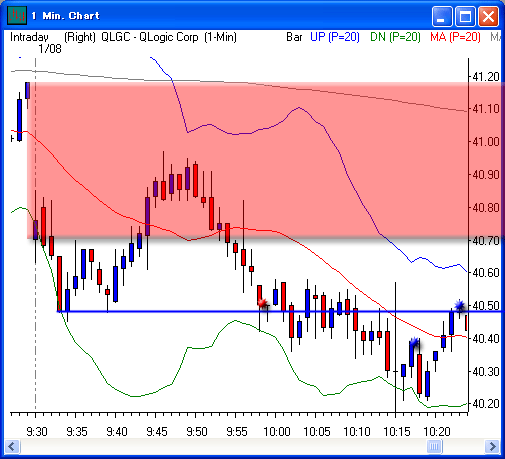Click the red star marker near 9:58
Screen dimensions: 505x459
[x=263, y=303]
